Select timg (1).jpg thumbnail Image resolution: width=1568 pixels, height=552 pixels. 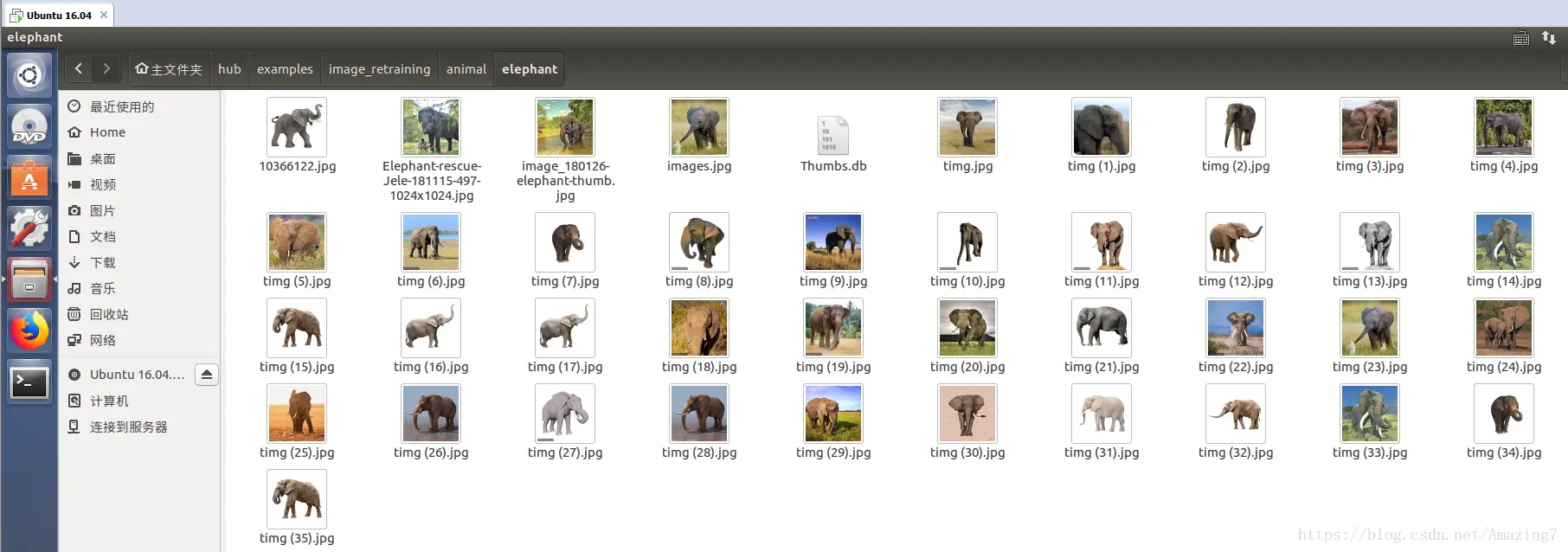click(1102, 126)
